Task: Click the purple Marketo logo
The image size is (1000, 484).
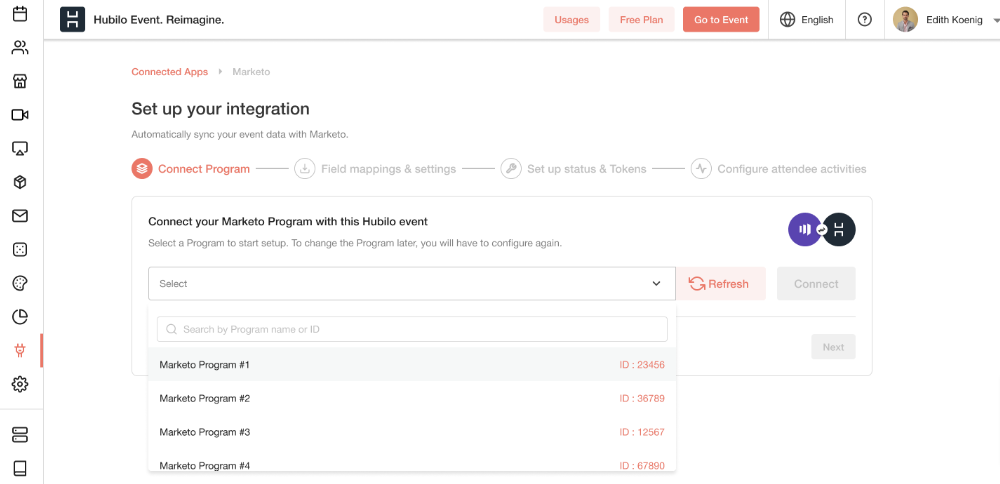Action: pos(805,230)
